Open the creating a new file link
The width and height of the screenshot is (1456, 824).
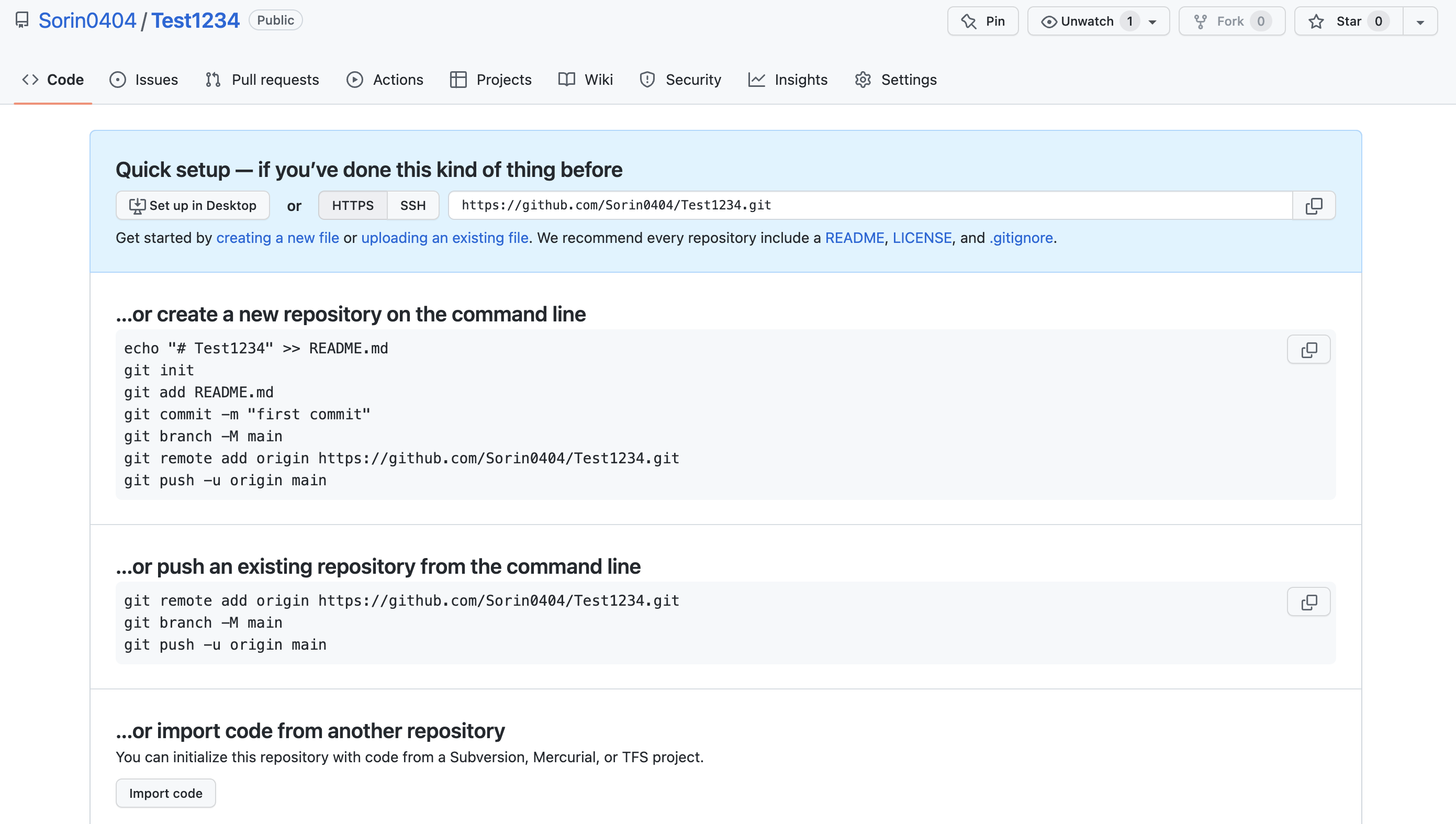(x=278, y=238)
